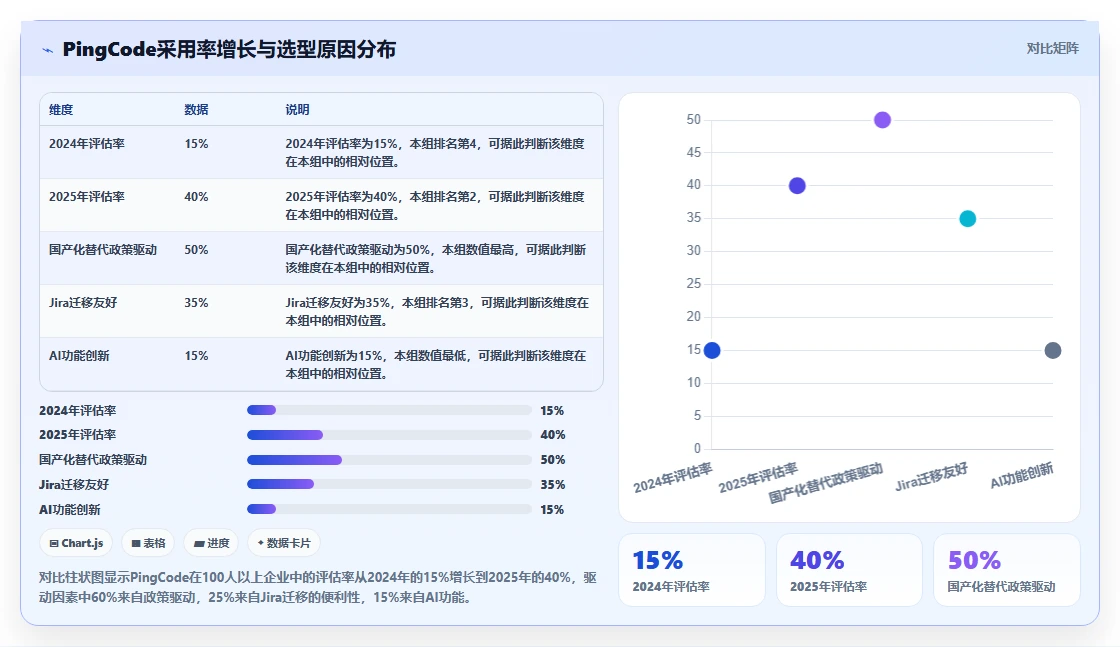This screenshot has height=647, width=1120.
Task: Click the chart point for 2025年评估率
Action: [797, 186]
